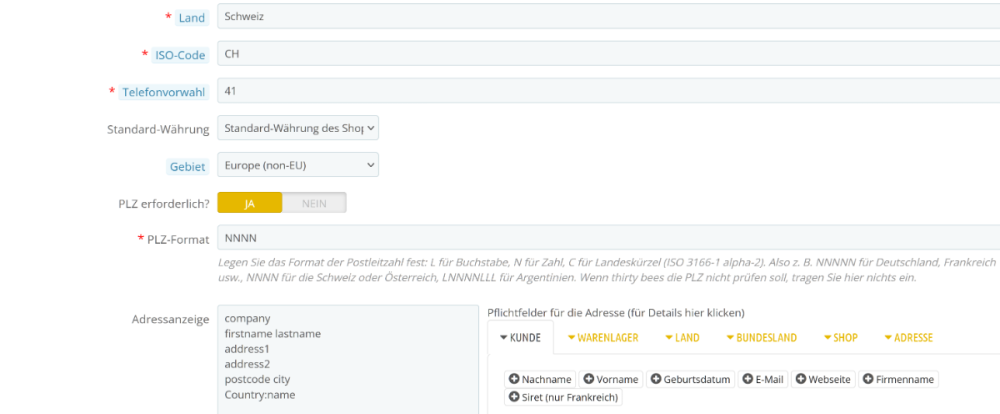Select the LAND tab
This screenshot has height=414, width=1000.
pos(681,338)
